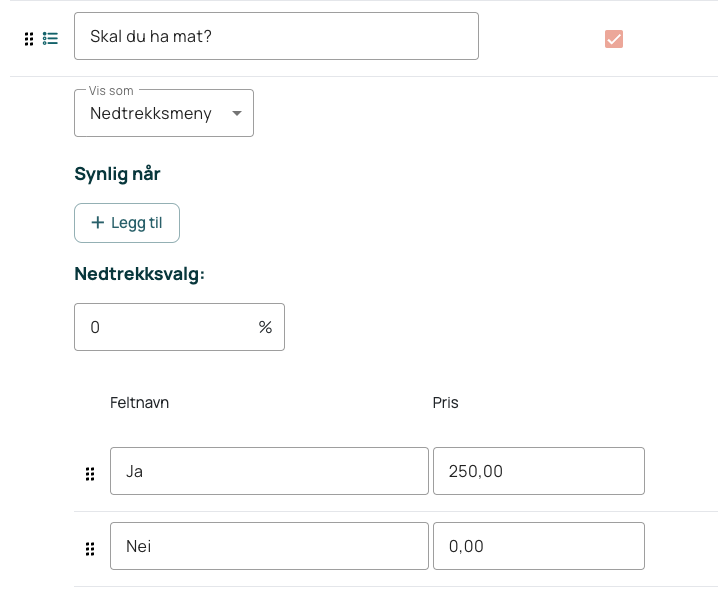
Task: Click the drag handle next to Ja
Action: click(x=90, y=474)
